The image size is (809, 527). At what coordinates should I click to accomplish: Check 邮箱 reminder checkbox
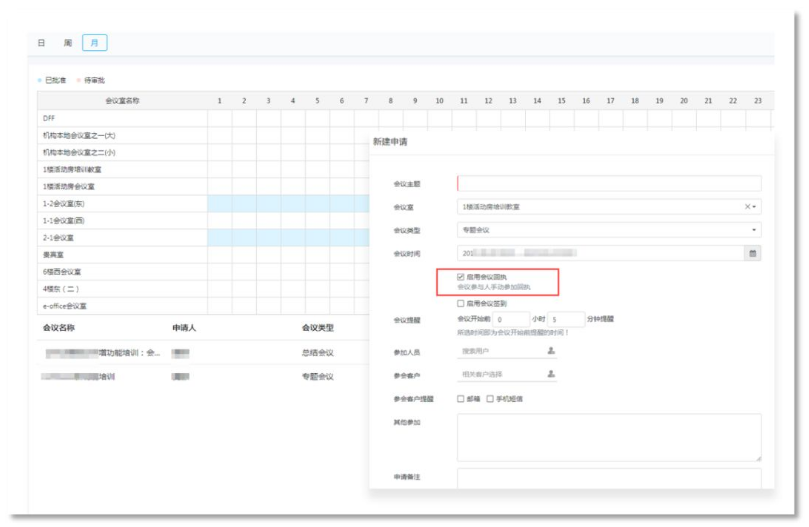461,398
